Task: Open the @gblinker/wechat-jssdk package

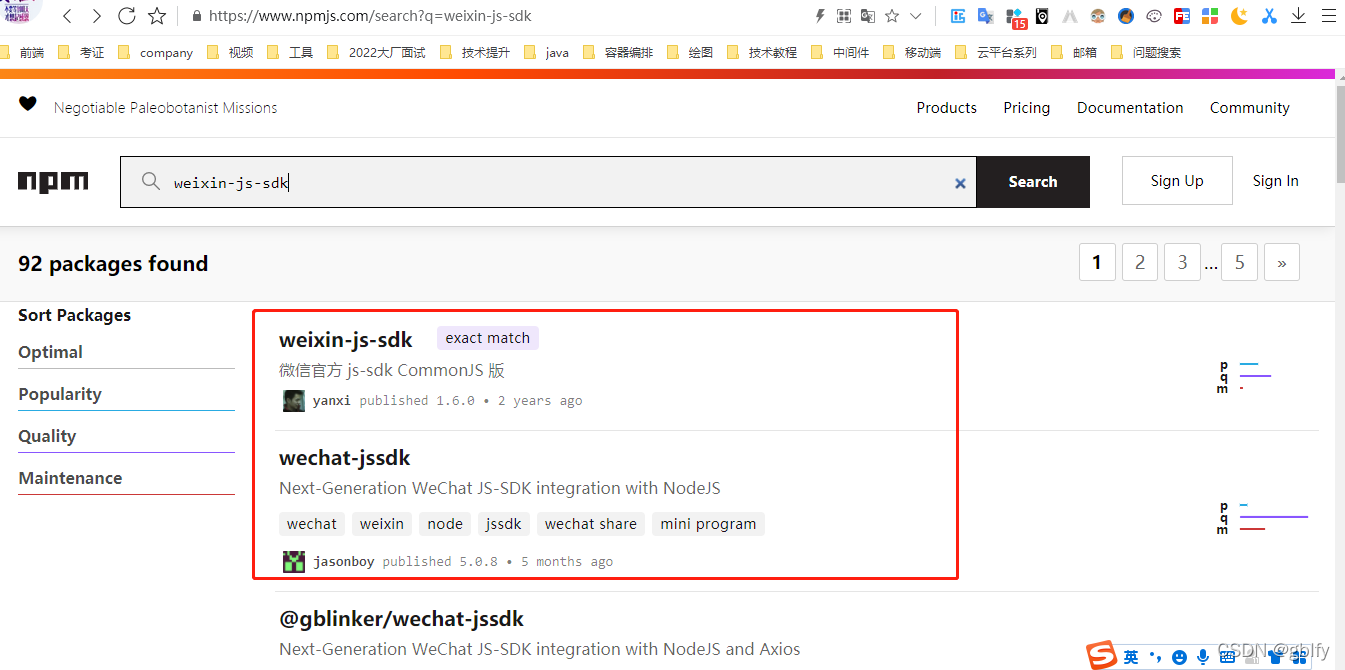Action: click(401, 619)
